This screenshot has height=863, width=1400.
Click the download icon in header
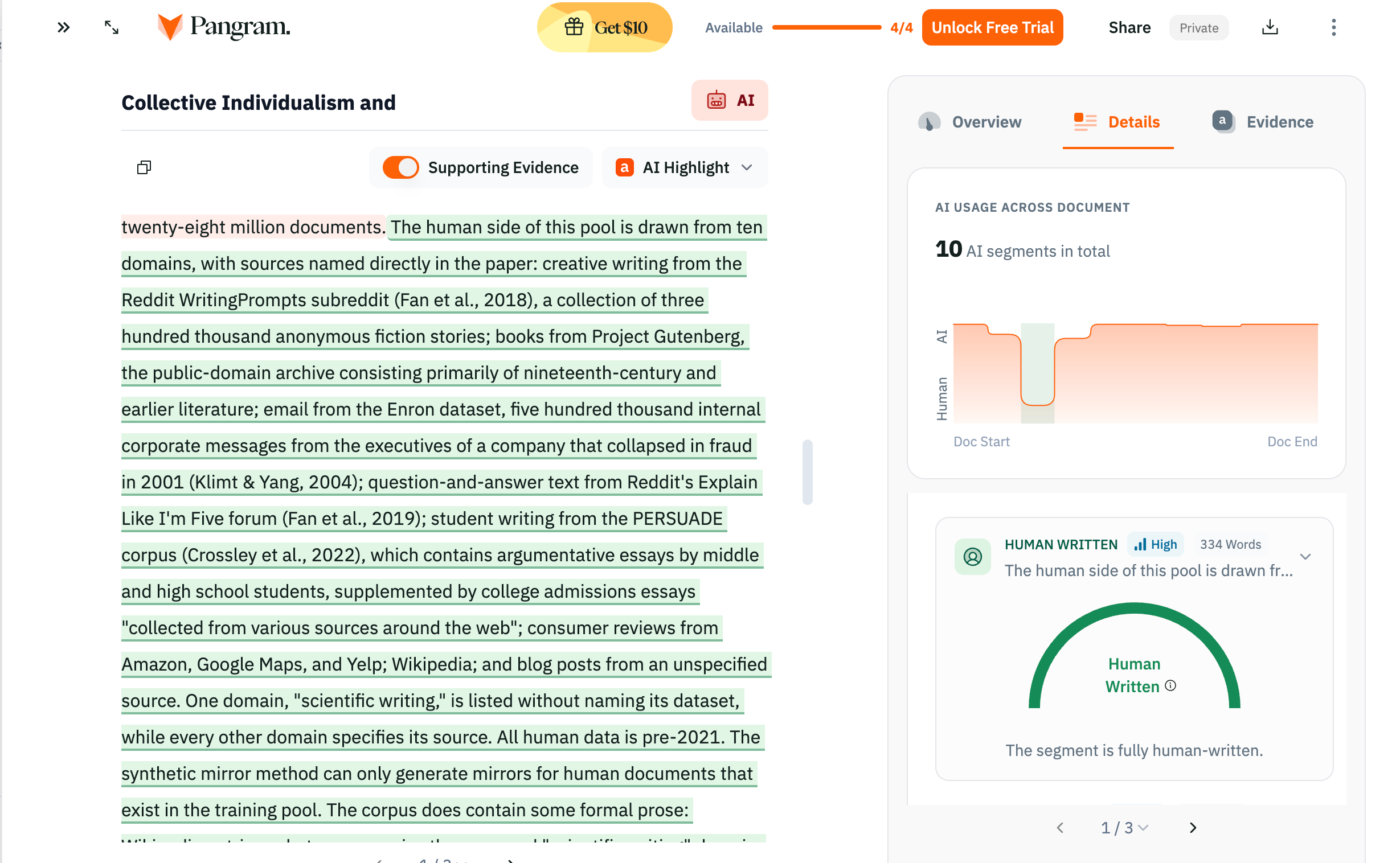1269,27
